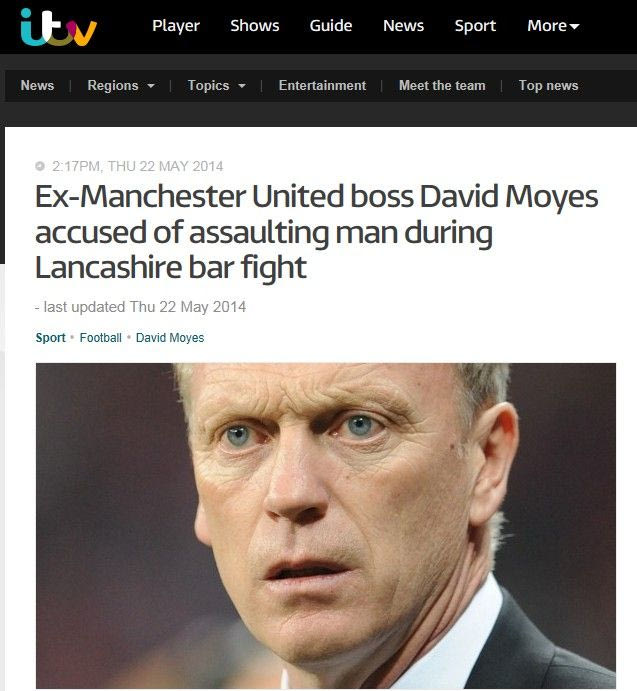Image resolution: width=637 pixels, height=691 pixels.
Task: Select News in the secondary bar
Action: click(x=37, y=85)
